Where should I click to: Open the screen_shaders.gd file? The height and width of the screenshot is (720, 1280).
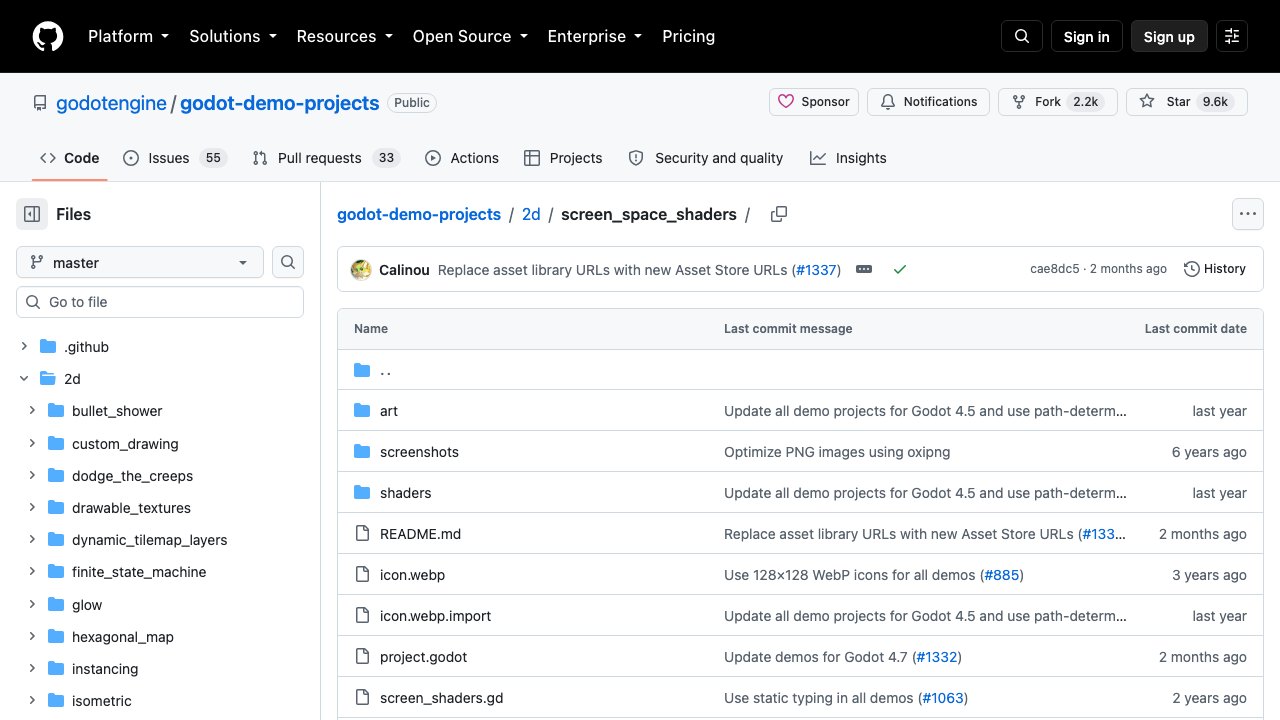pyautogui.click(x=441, y=698)
